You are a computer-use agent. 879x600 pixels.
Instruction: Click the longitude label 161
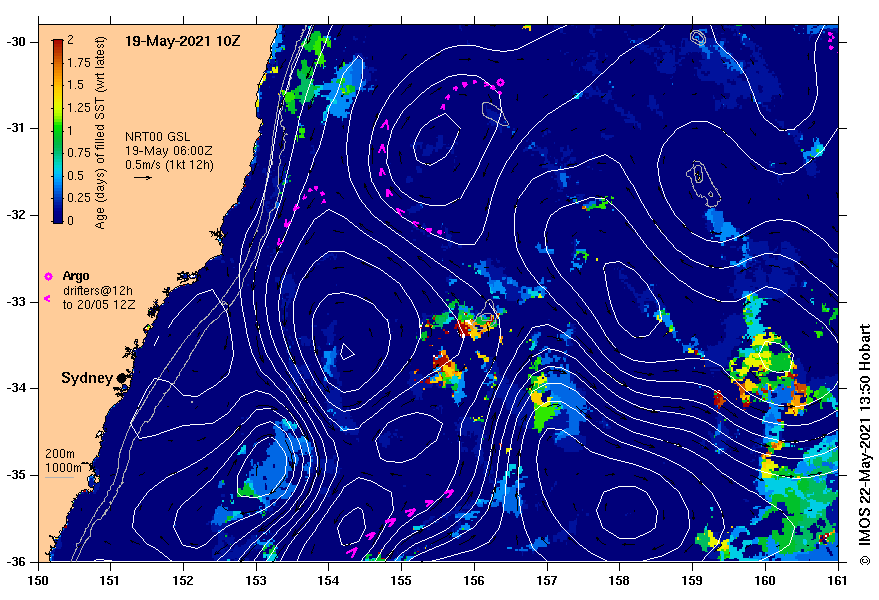[838, 580]
